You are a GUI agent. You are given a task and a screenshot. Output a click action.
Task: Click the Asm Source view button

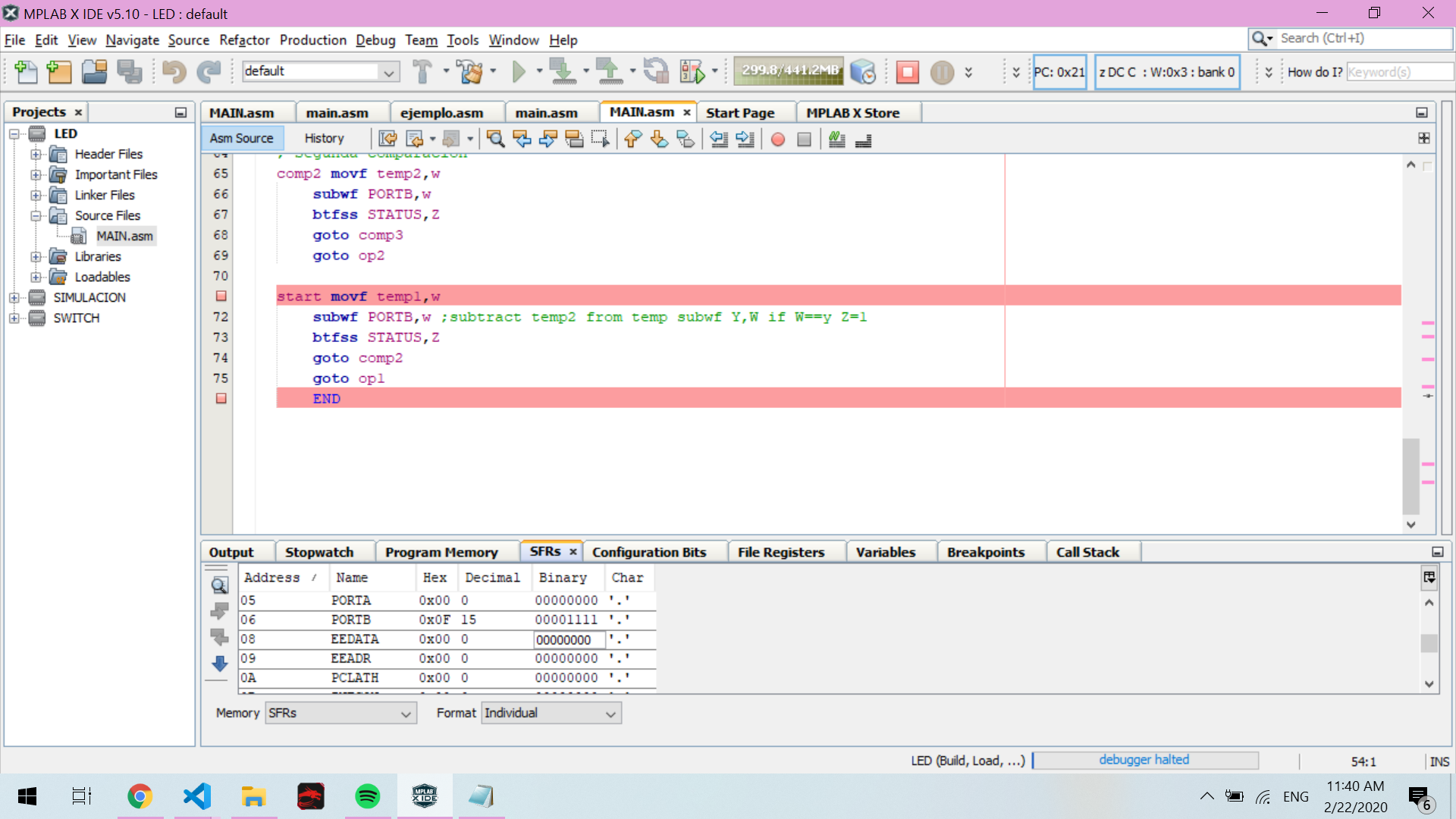[241, 139]
